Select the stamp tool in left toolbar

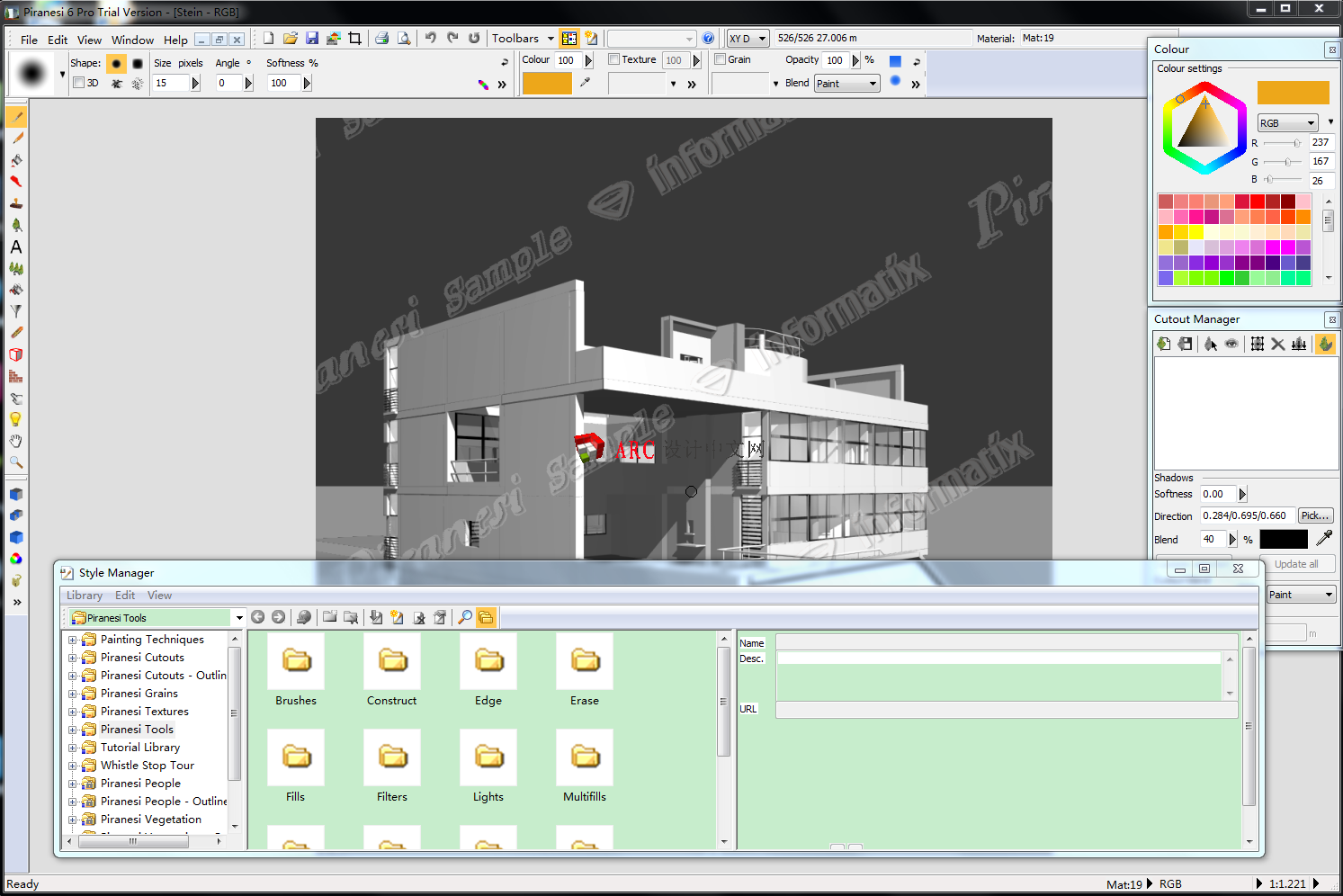(x=16, y=203)
